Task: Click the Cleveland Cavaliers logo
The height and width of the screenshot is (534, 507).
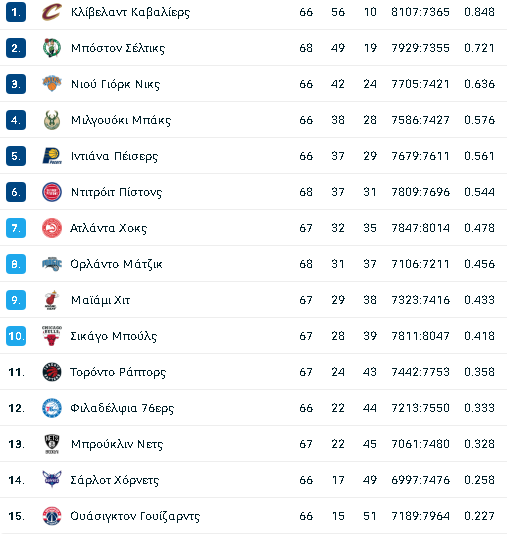Action: coord(52,12)
